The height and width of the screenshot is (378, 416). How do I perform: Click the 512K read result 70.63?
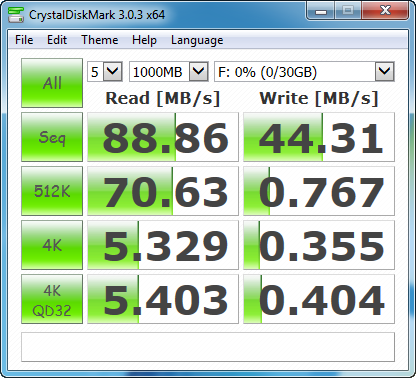(163, 191)
